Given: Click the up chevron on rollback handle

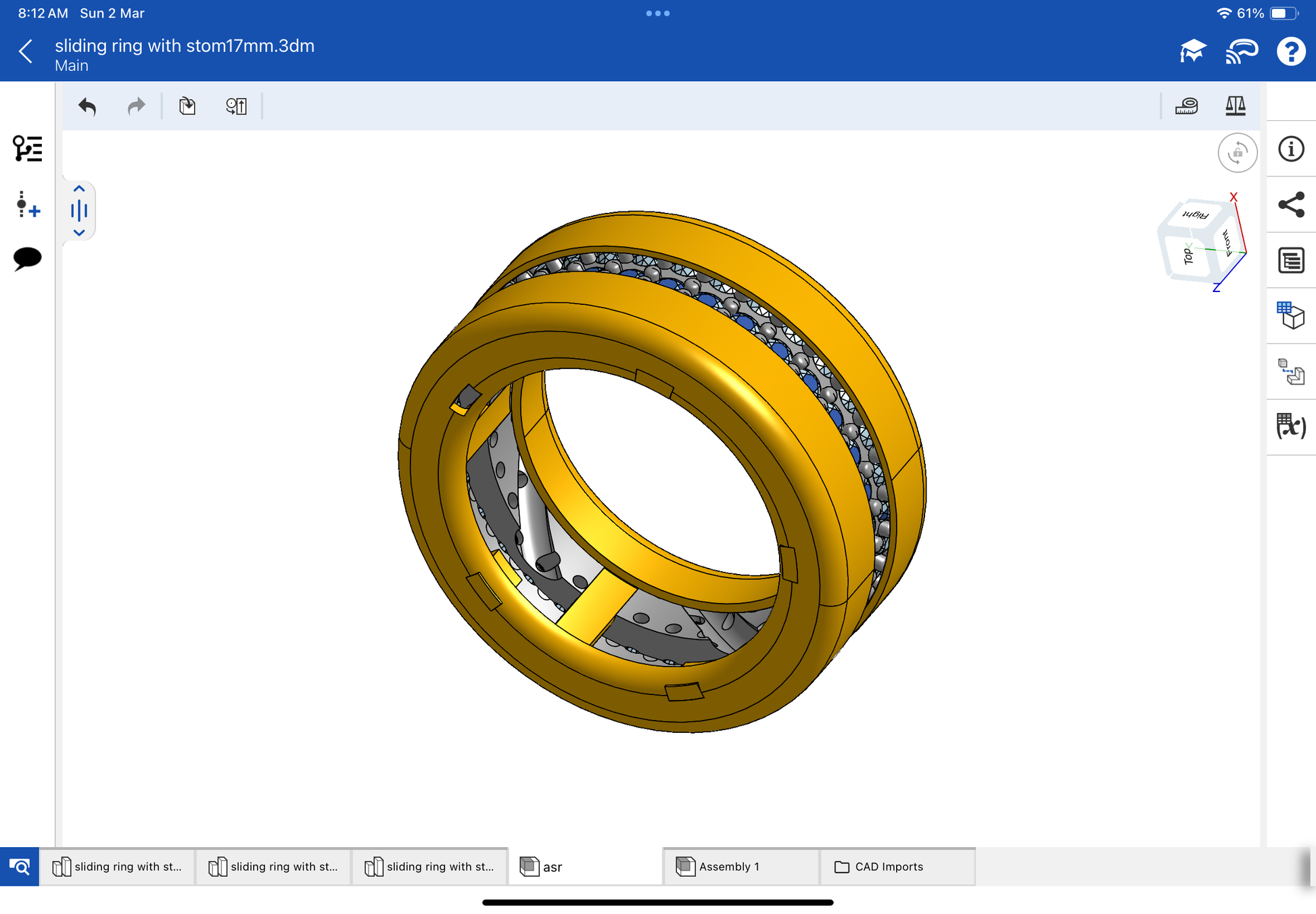Looking at the screenshot, I should [79, 189].
